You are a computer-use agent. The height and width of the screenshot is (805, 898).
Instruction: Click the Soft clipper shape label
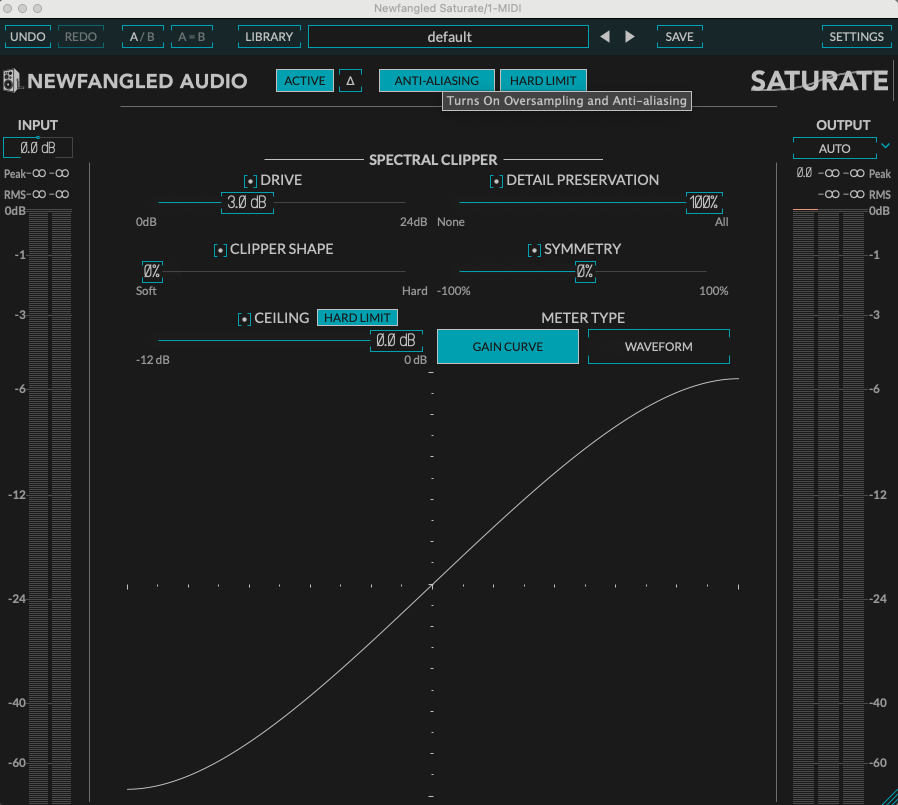click(x=146, y=291)
